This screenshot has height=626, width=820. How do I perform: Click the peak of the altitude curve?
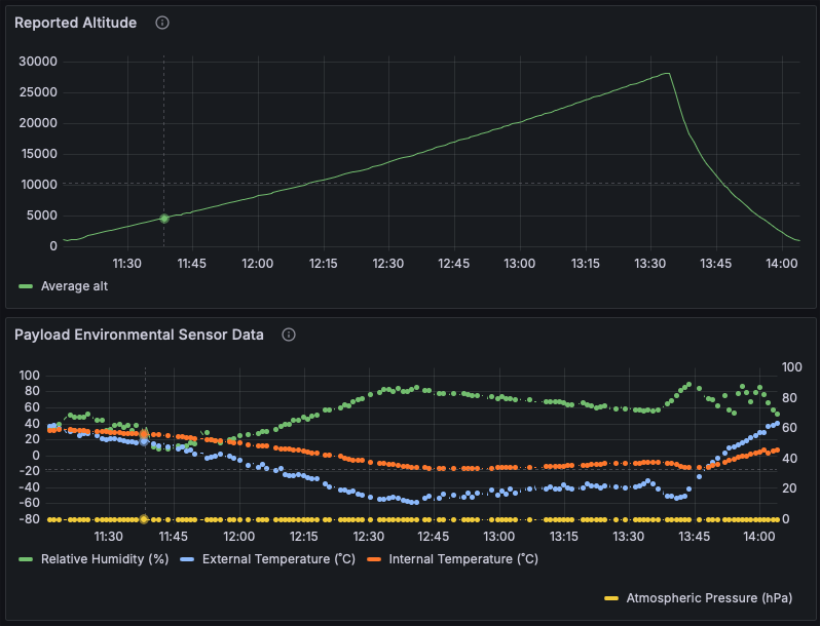[667, 73]
